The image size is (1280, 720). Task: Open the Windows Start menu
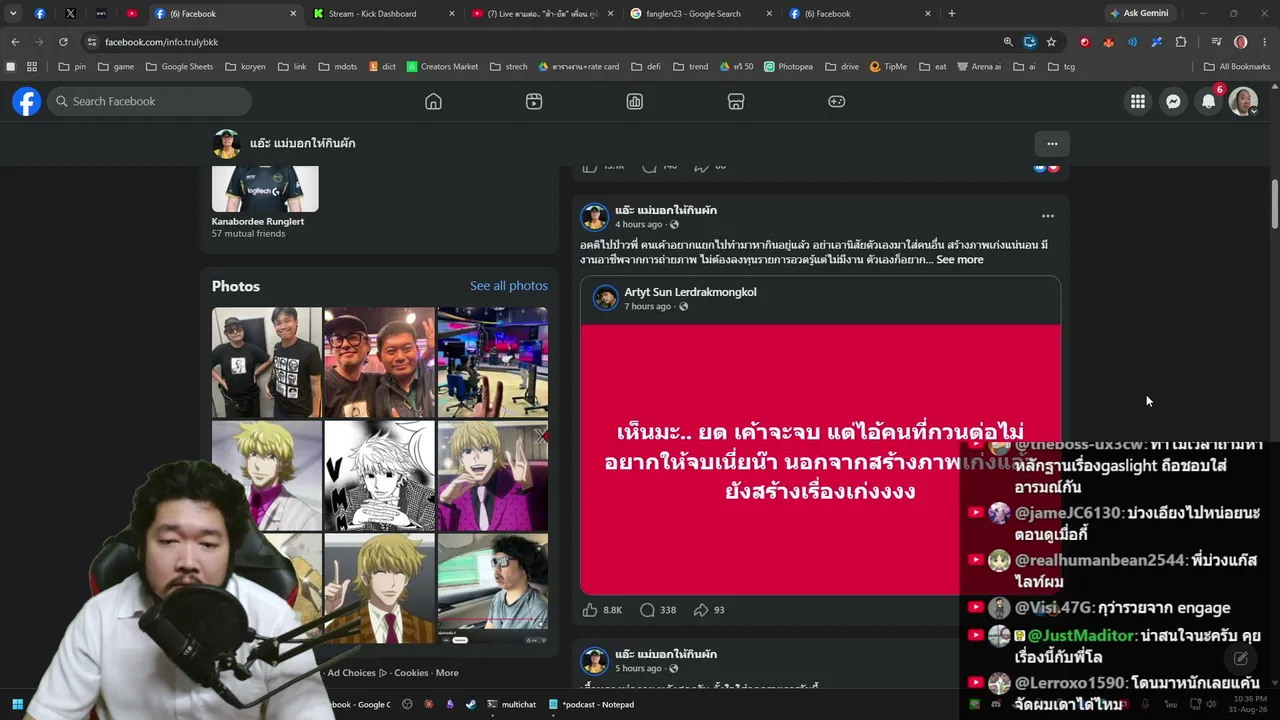pos(17,704)
